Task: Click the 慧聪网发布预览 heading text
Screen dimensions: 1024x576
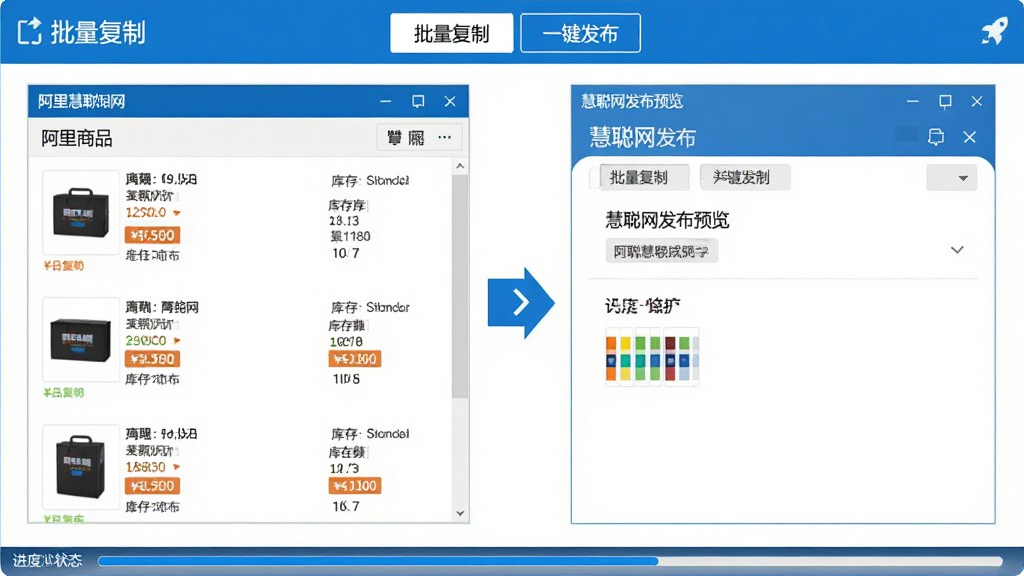Action: (667, 220)
